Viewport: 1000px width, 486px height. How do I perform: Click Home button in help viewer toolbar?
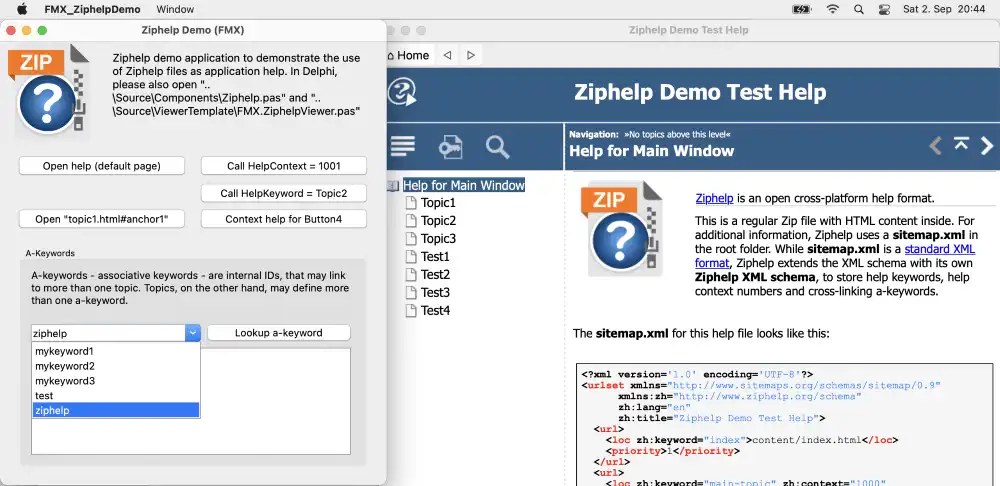408,55
